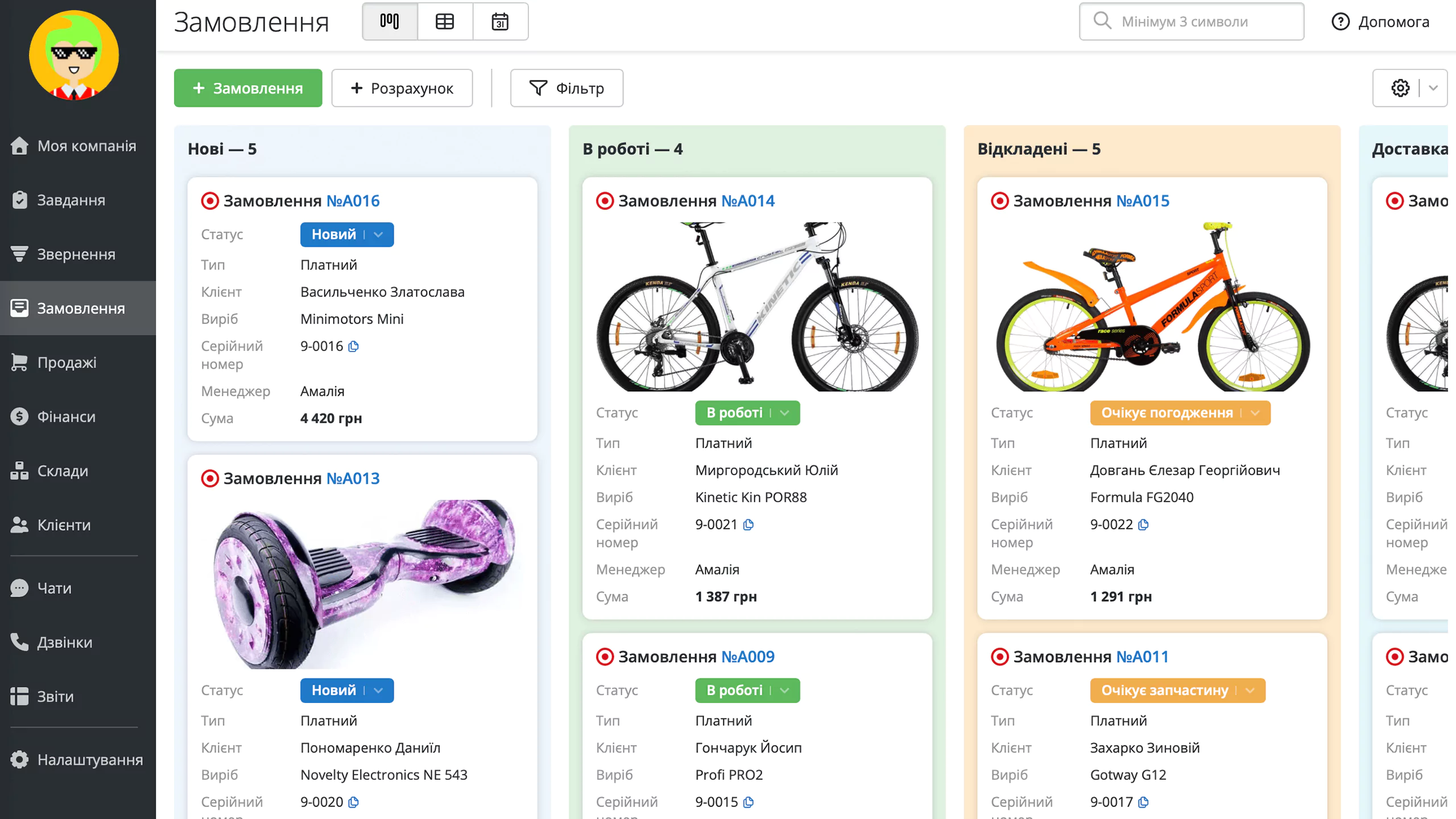Click product Minimotors Mini
1456x819 pixels.
[351, 319]
